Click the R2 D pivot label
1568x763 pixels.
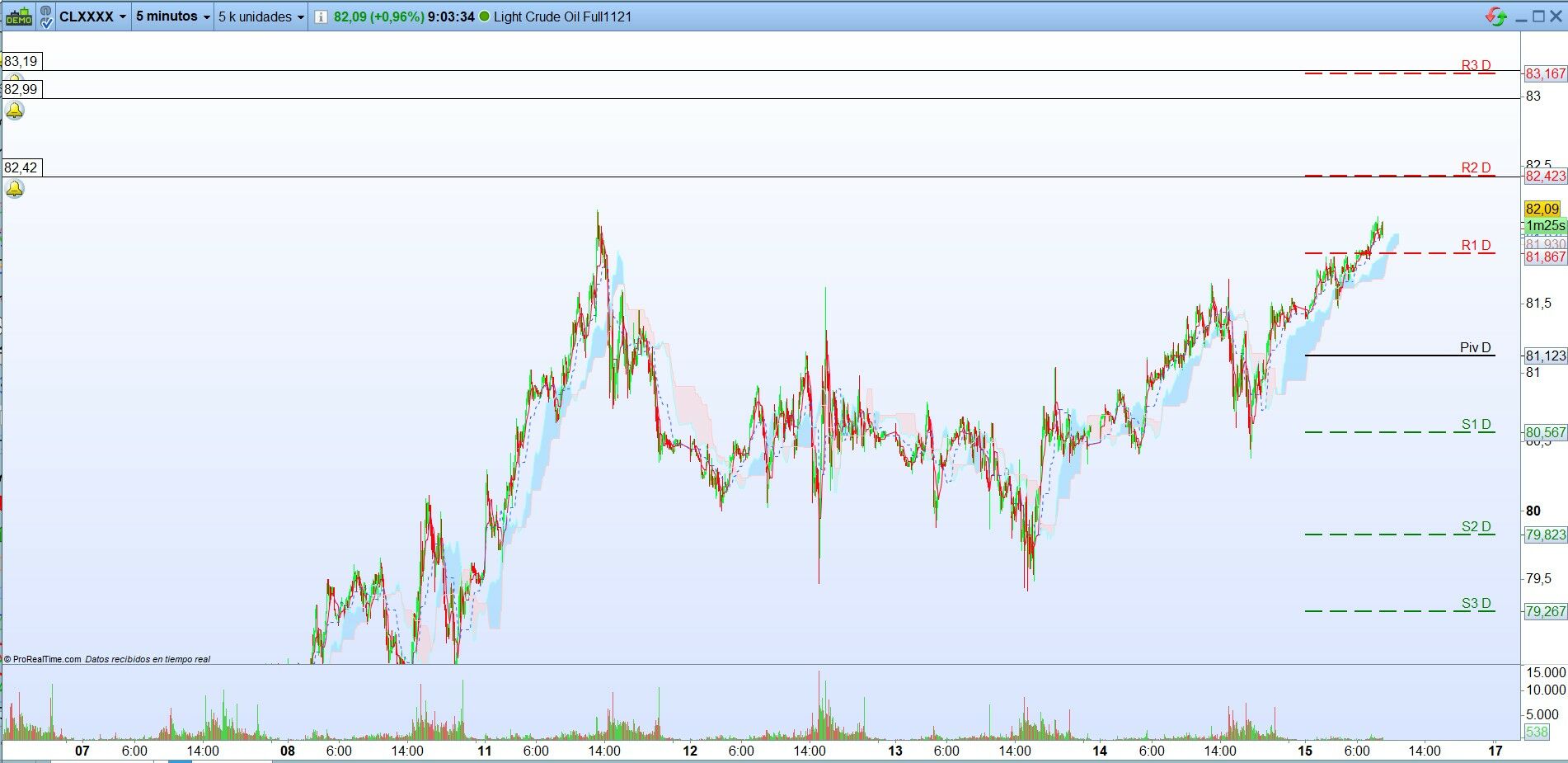click(1476, 167)
